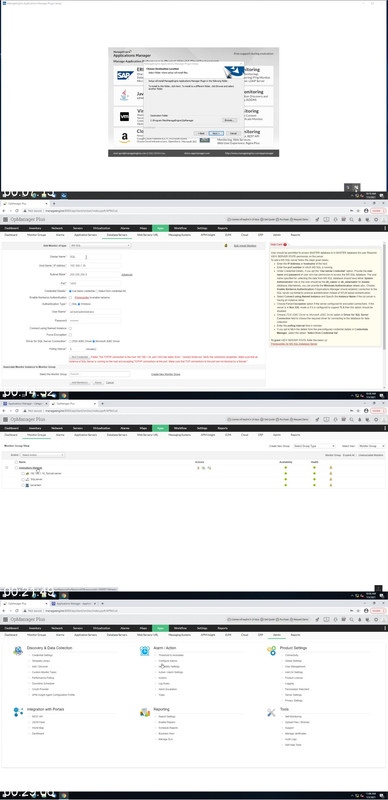Tick the Connect using Named Instance checkbox
Image resolution: width=388 pixels, height=800 pixels.
tap(70, 328)
